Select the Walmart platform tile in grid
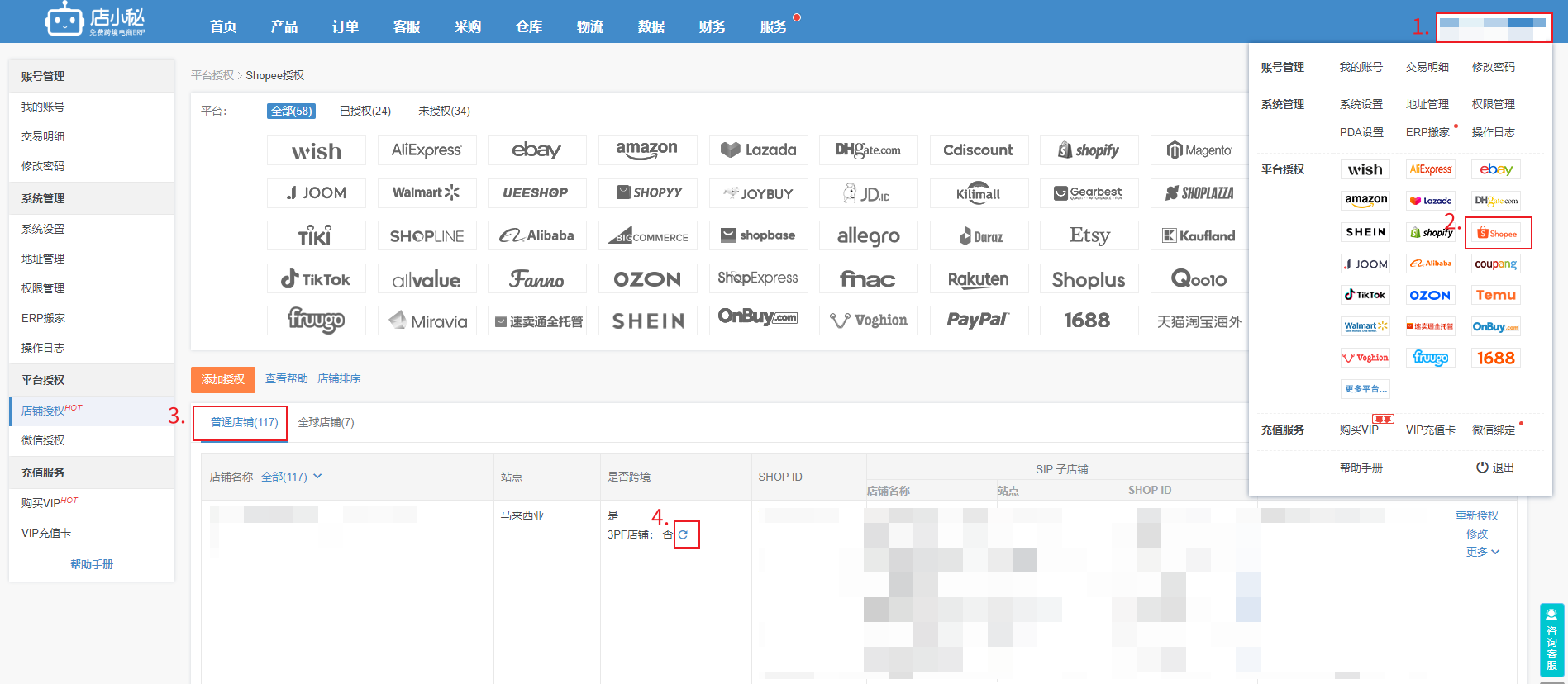The height and width of the screenshot is (684, 1568). coord(427,193)
